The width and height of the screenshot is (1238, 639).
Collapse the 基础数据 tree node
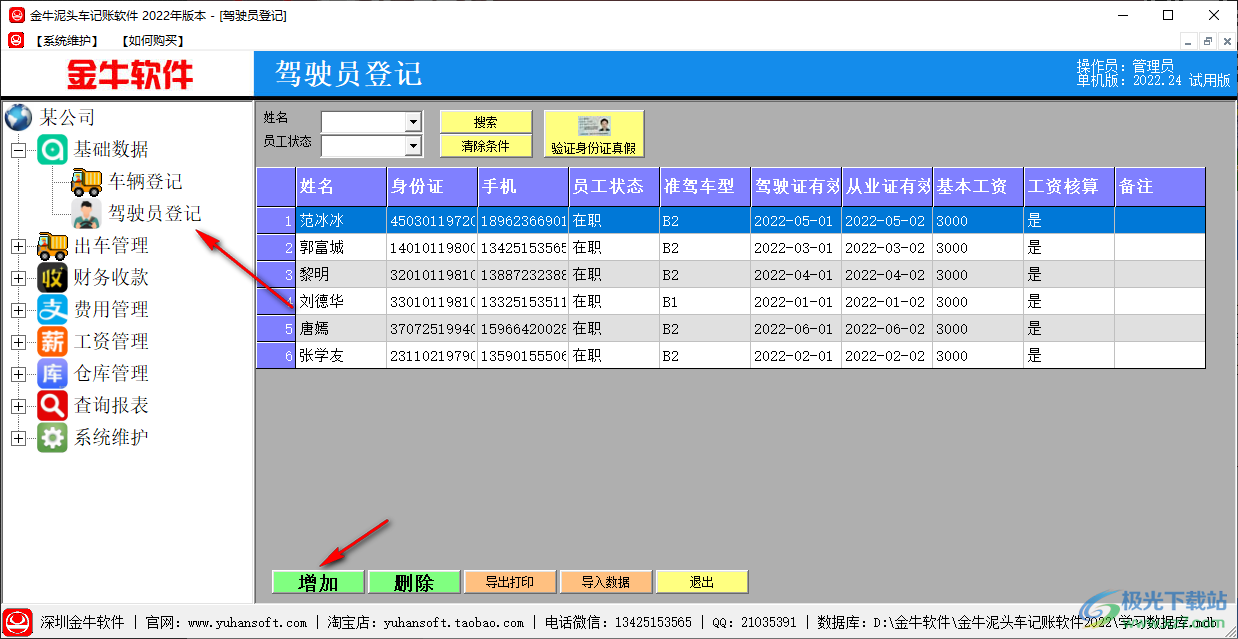[x=18, y=150]
